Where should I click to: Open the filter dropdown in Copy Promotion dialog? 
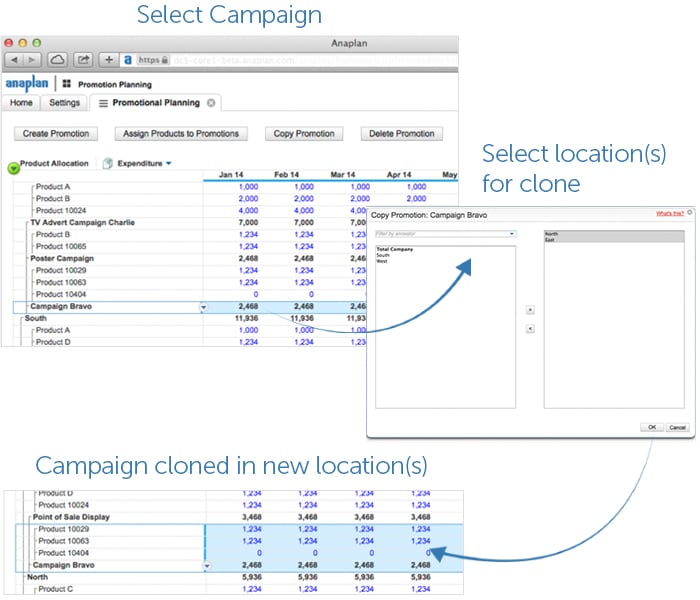pyautogui.click(x=512, y=233)
